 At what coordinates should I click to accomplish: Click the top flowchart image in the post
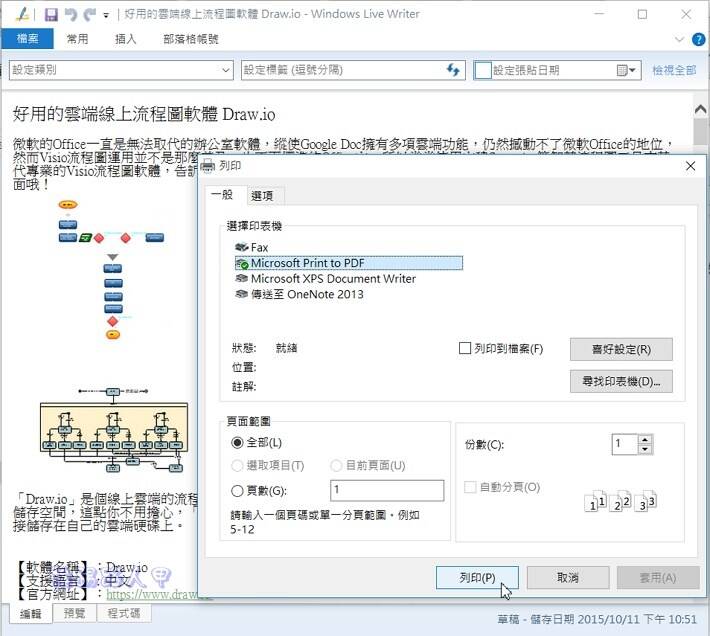click(111, 270)
